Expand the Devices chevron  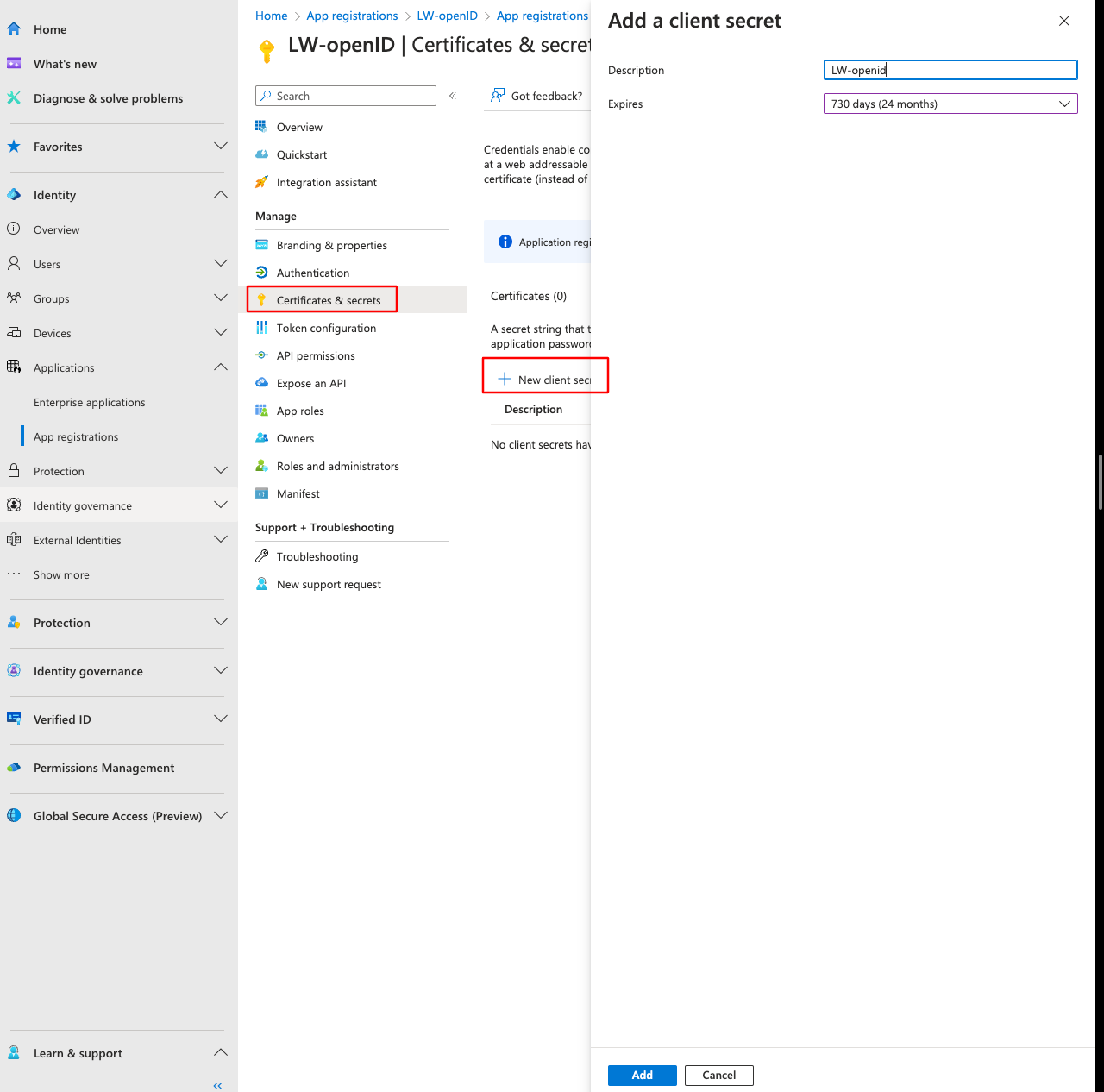(x=221, y=332)
